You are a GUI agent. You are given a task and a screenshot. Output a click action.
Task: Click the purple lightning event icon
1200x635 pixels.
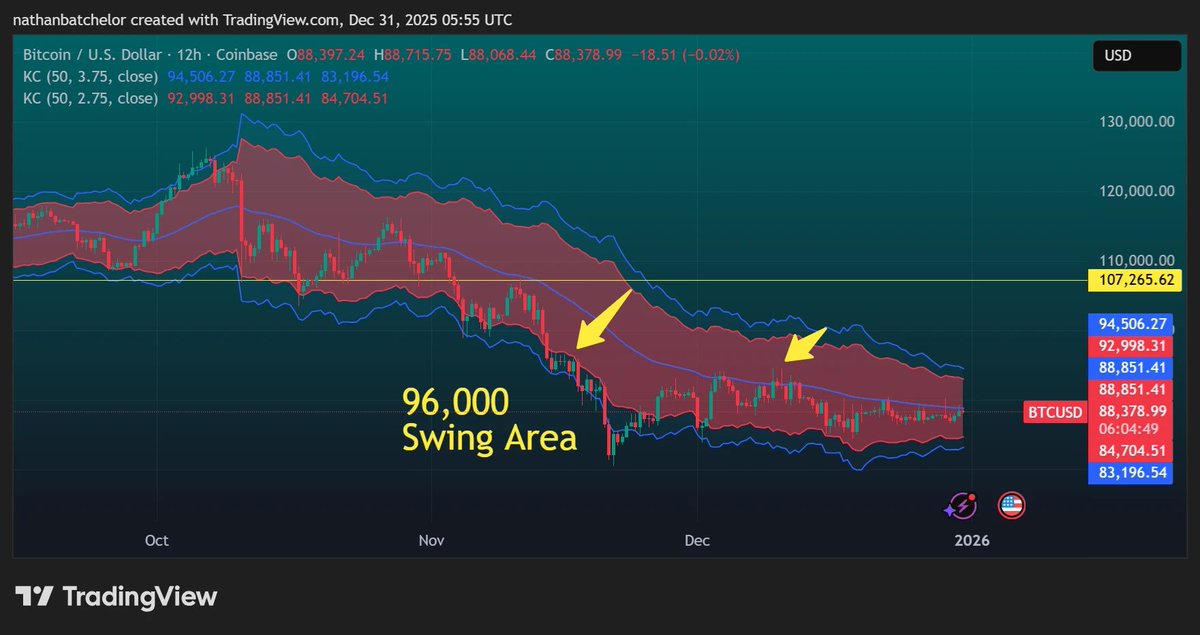(x=961, y=506)
